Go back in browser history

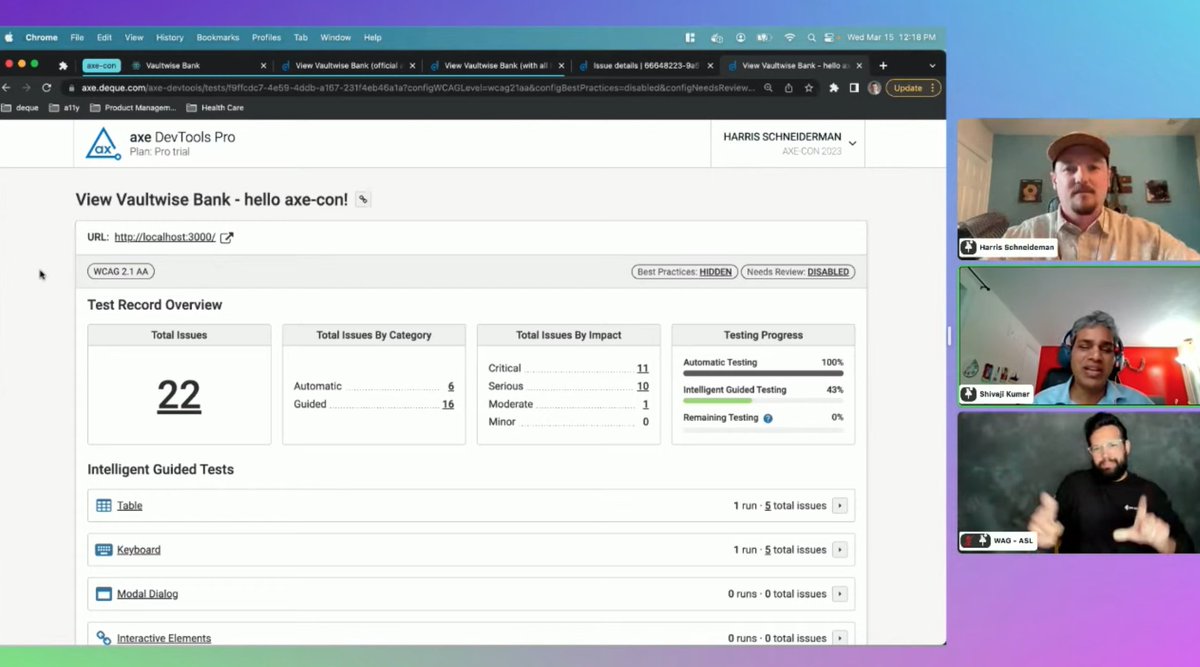tap(6, 88)
